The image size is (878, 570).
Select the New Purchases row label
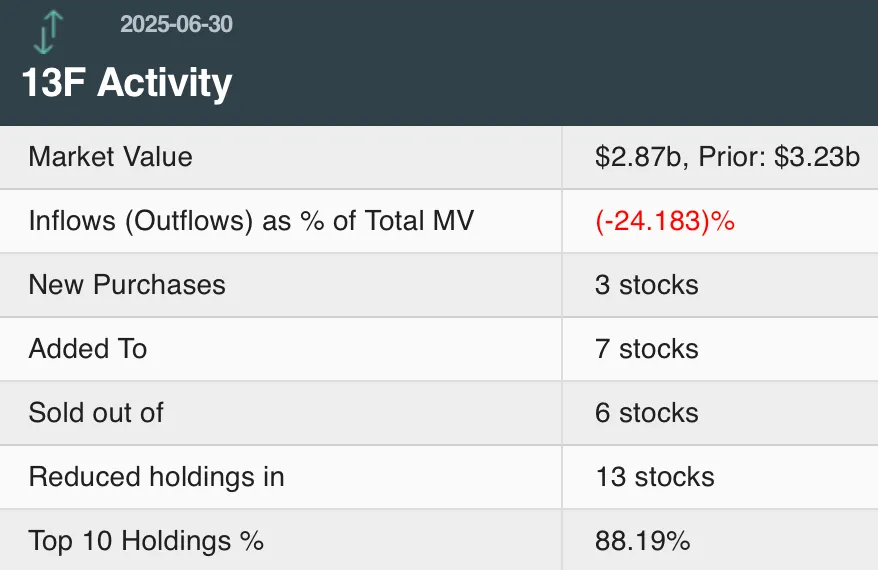point(127,285)
